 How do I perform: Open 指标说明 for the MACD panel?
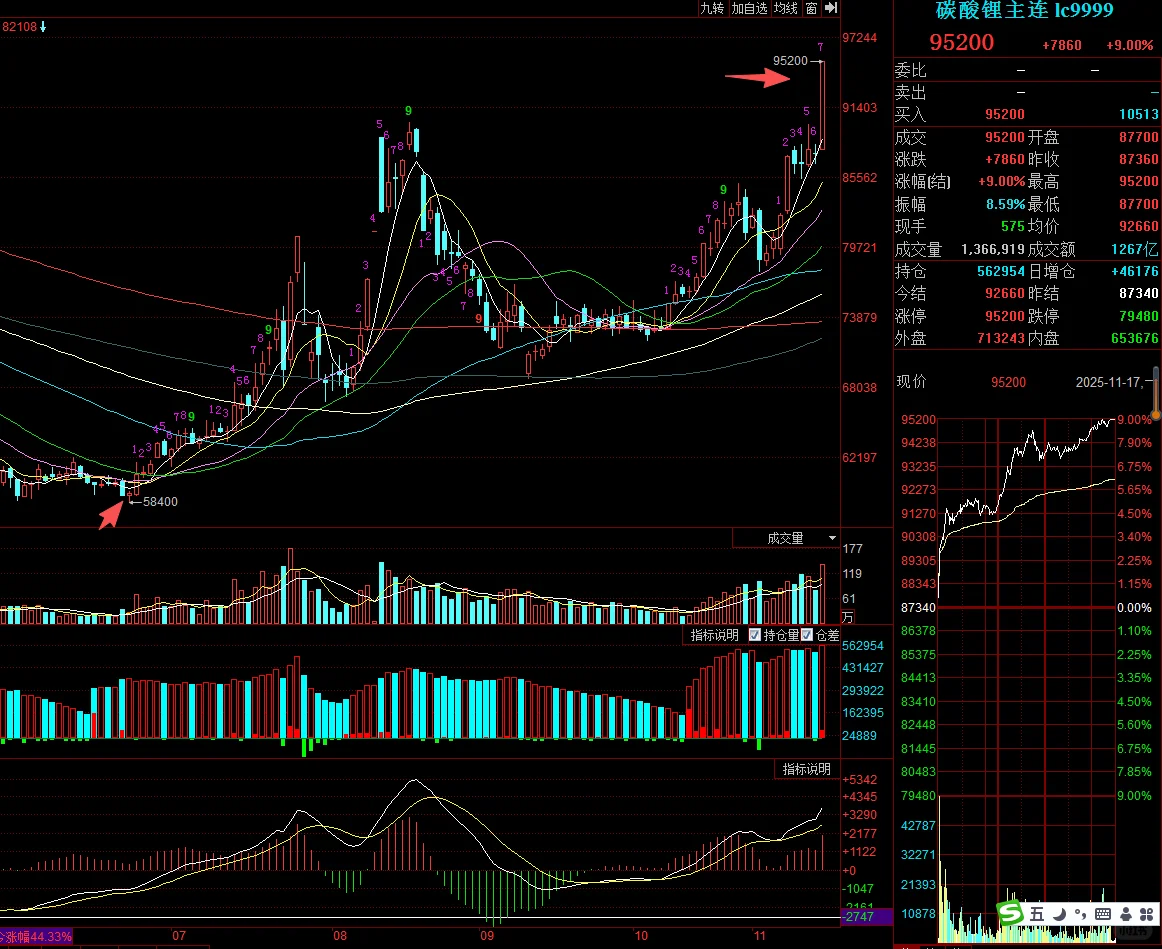[806, 769]
